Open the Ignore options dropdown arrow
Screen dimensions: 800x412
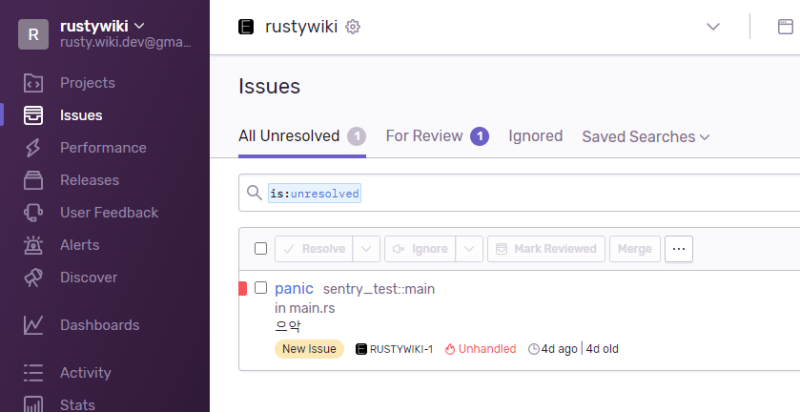coord(469,249)
